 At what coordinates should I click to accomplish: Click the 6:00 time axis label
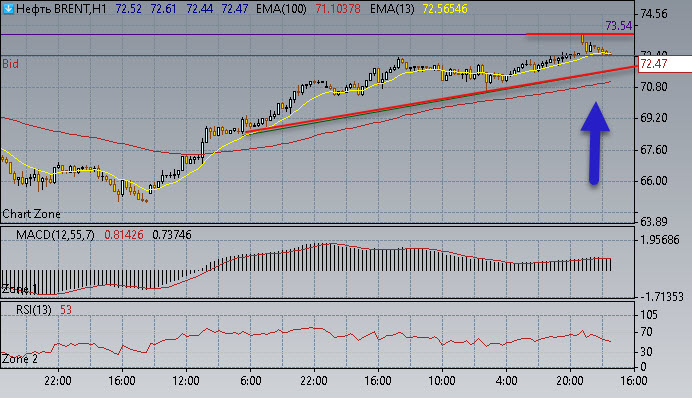point(251,381)
